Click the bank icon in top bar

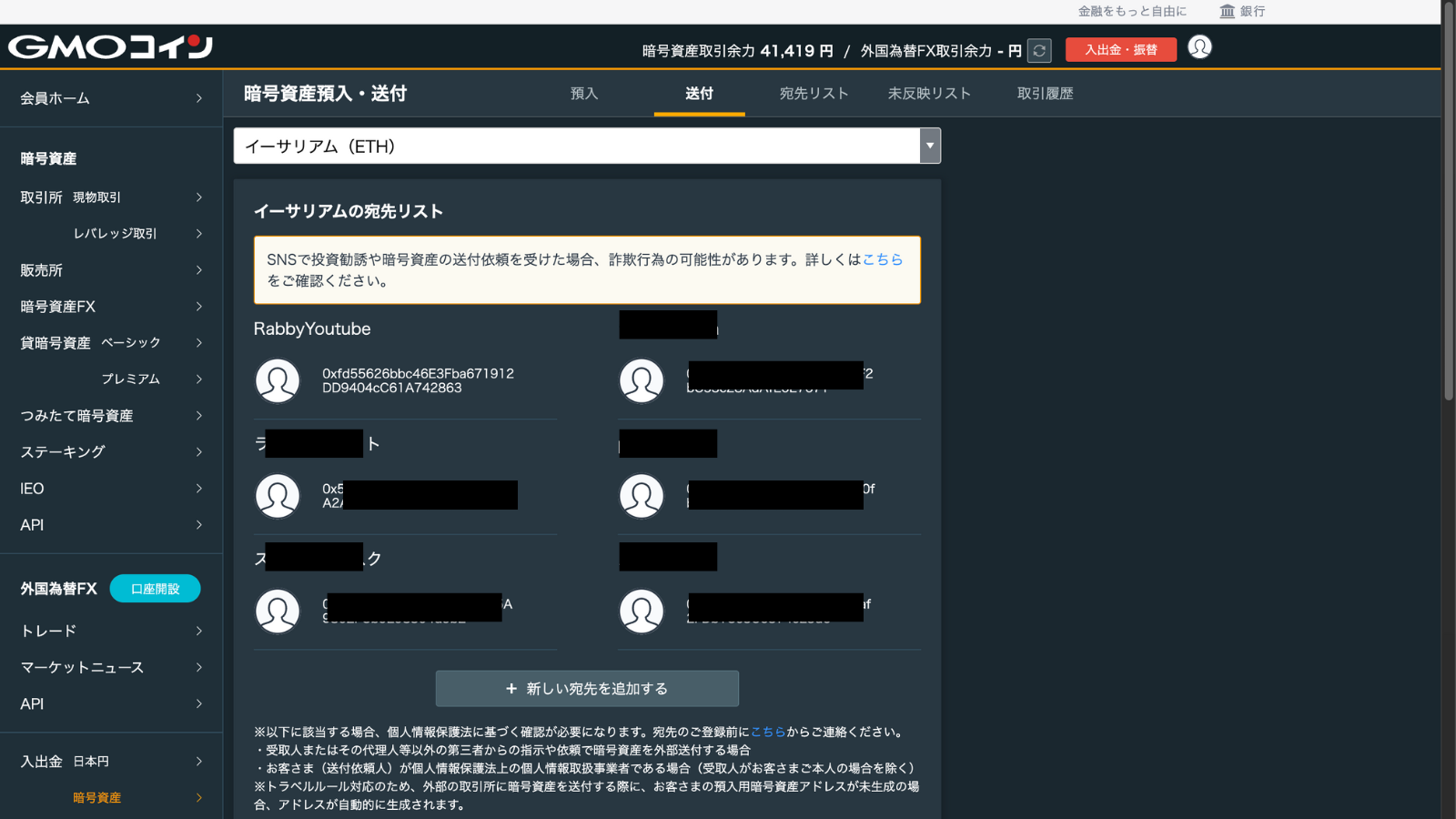pos(1227,11)
